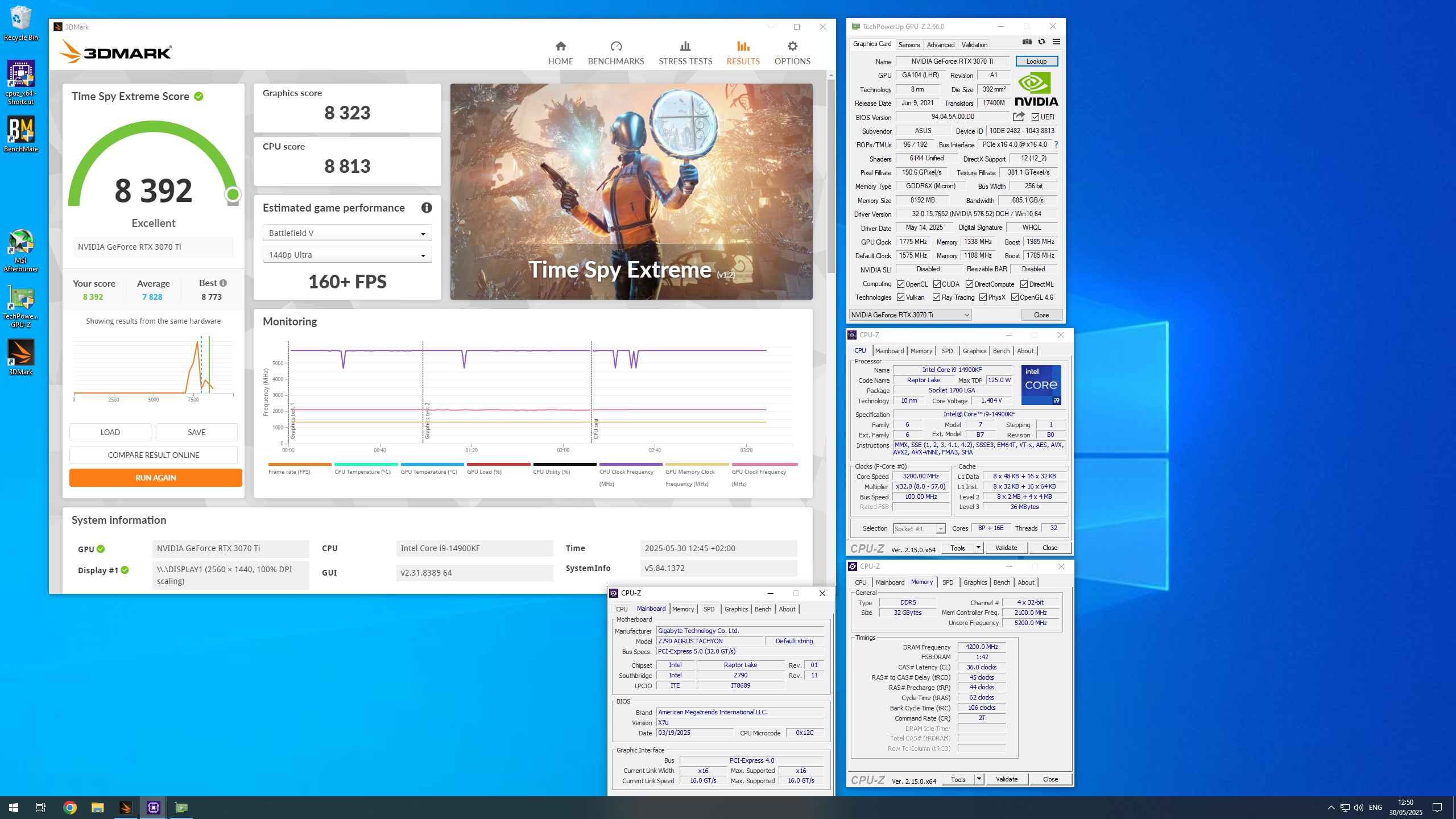Image resolution: width=1456 pixels, height=819 pixels.
Task: Open Bench tab in CPU-Z Mainboard window
Action: tap(763, 609)
